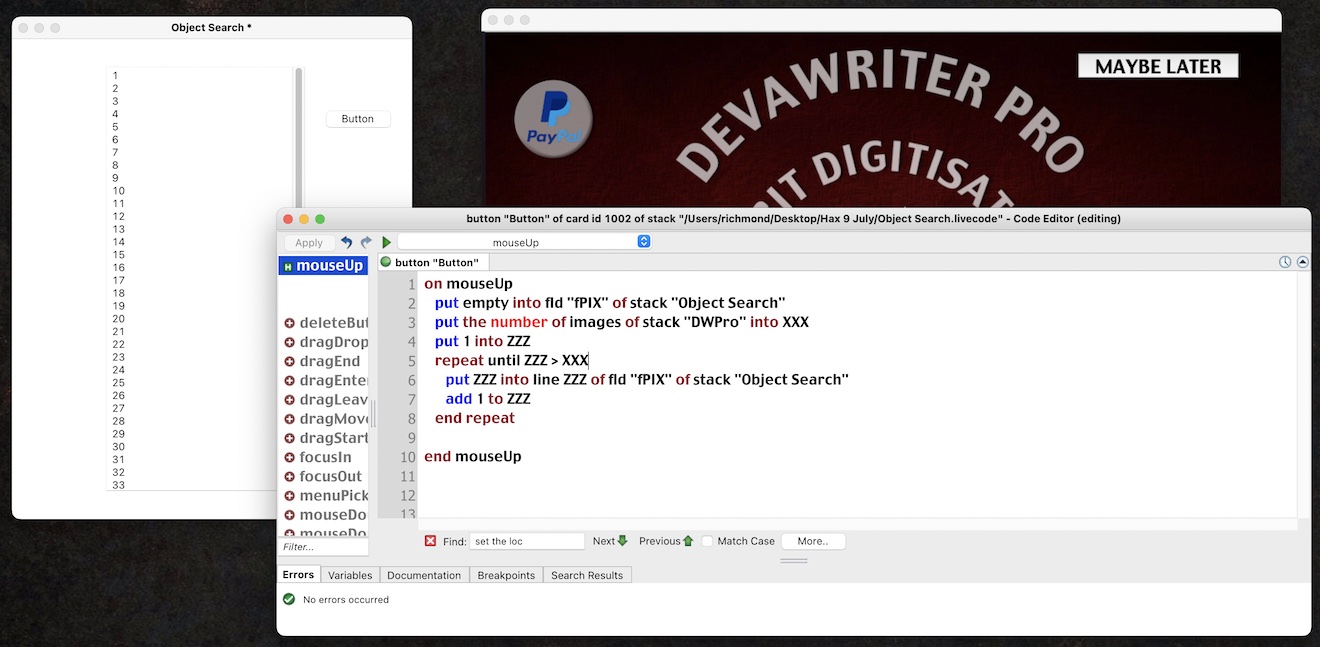Click the PayPal logo
The image size is (1320, 647).
coord(553,119)
